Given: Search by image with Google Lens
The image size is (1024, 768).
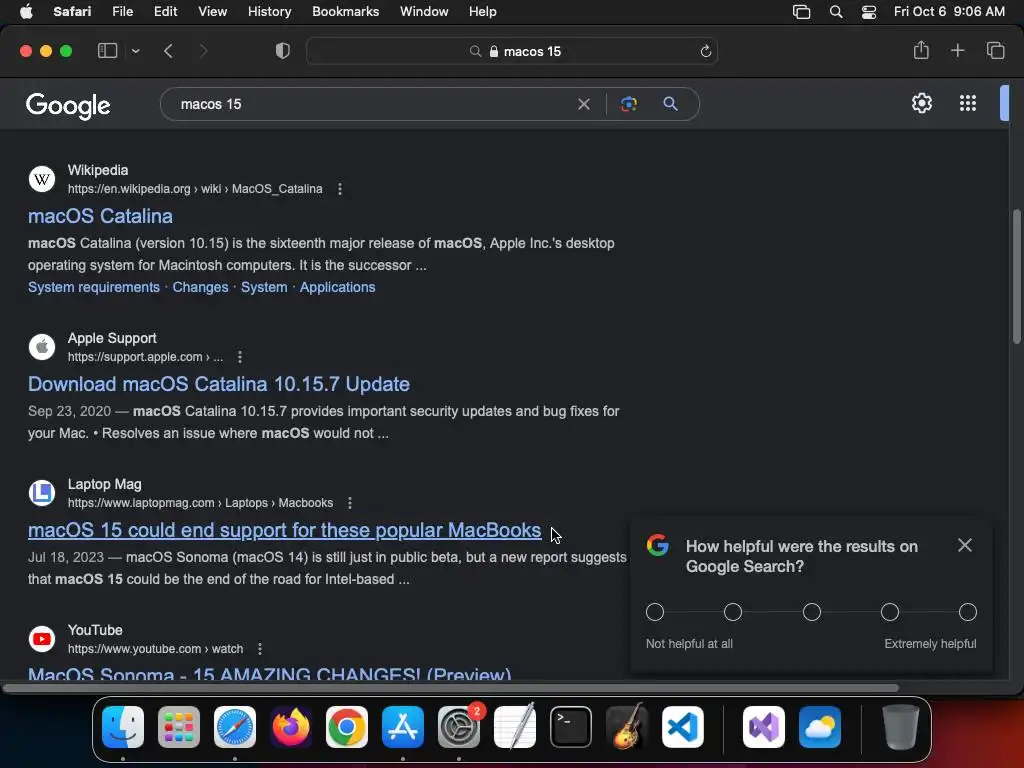Looking at the screenshot, I should click(628, 104).
